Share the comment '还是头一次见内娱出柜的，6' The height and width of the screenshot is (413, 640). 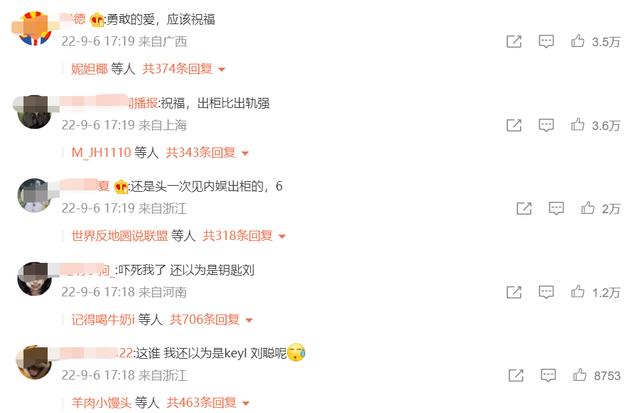[x=524, y=208]
